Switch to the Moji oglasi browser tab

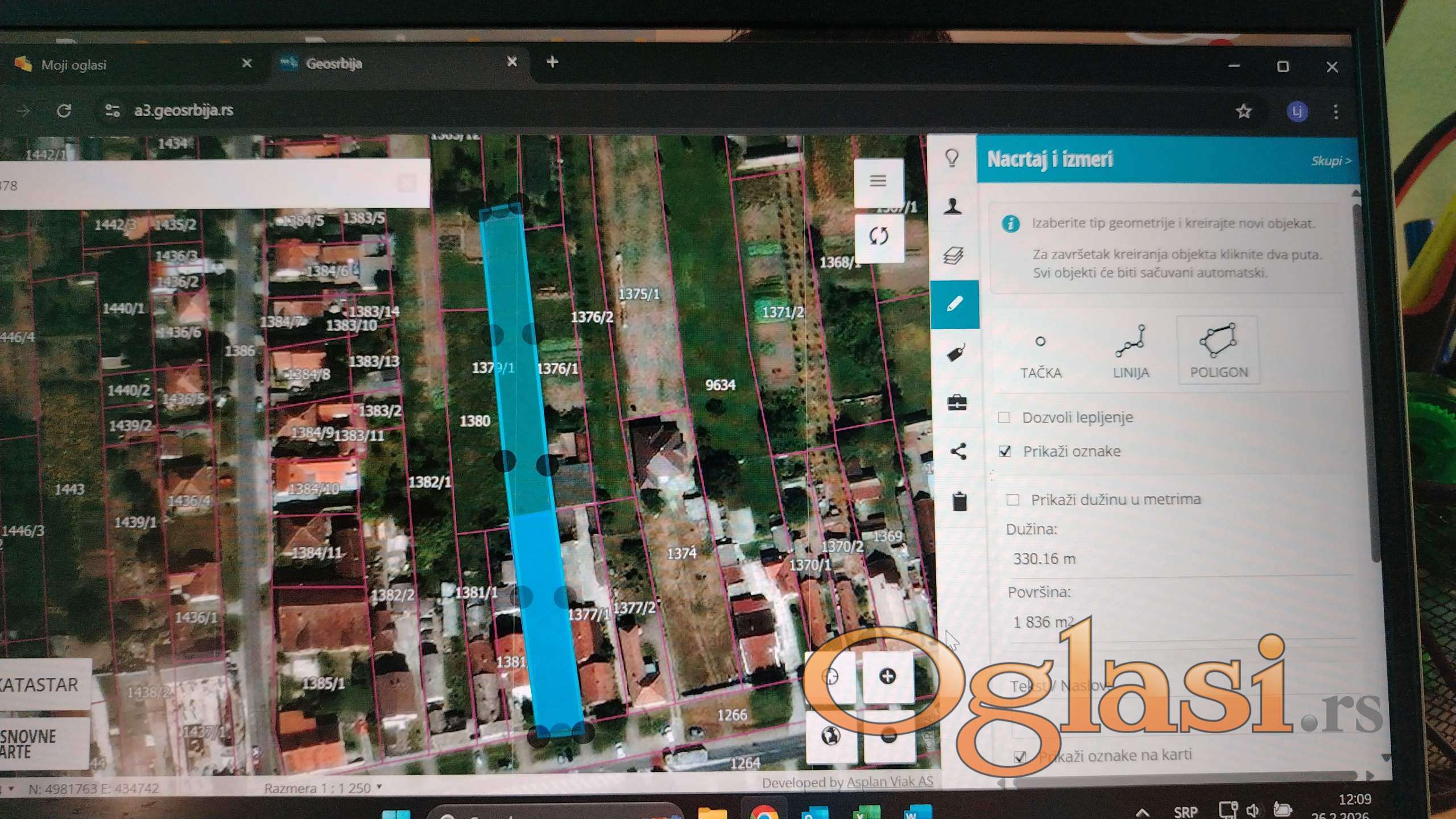point(74,65)
